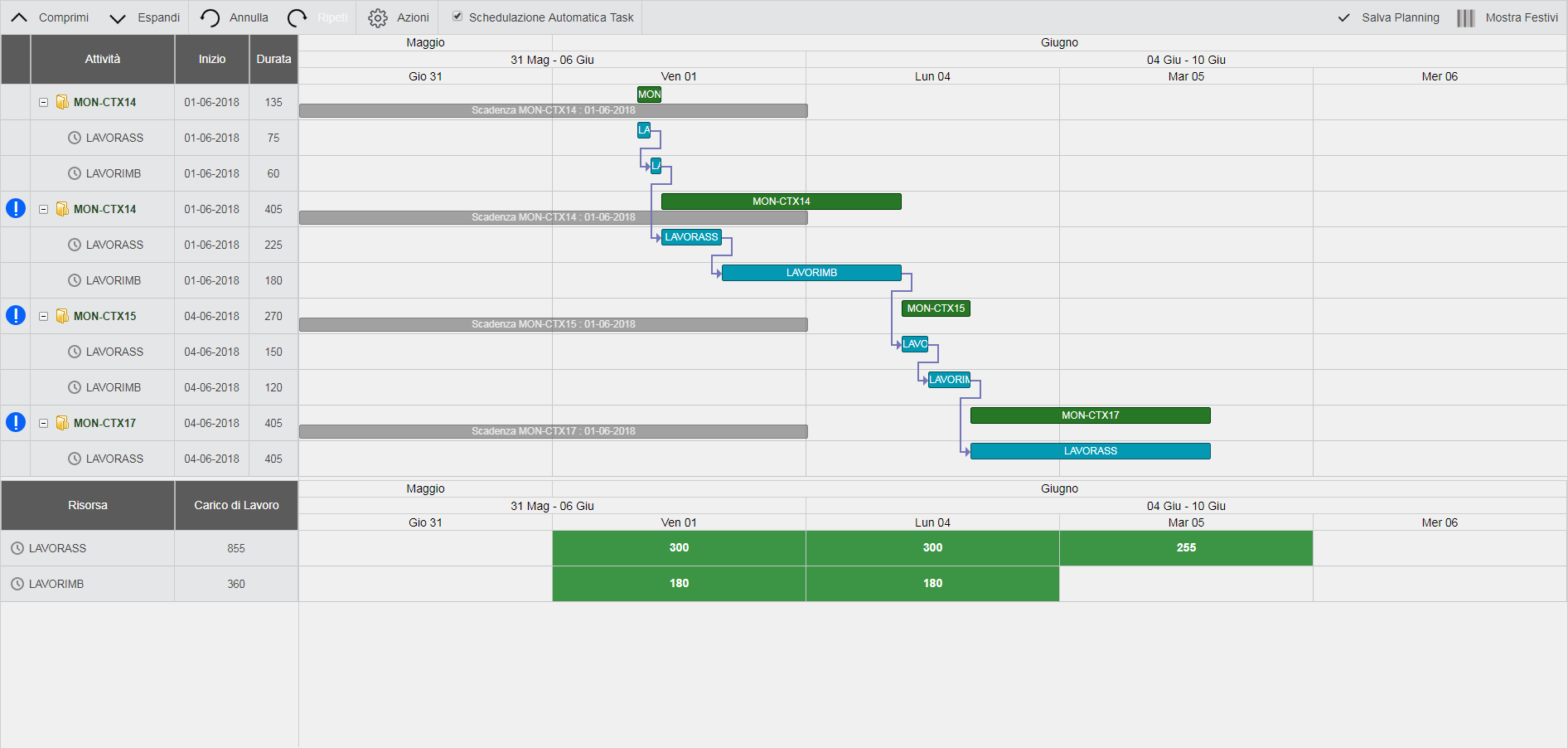
Task: Click the Espandi expand chevron icon
Action: [x=118, y=18]
